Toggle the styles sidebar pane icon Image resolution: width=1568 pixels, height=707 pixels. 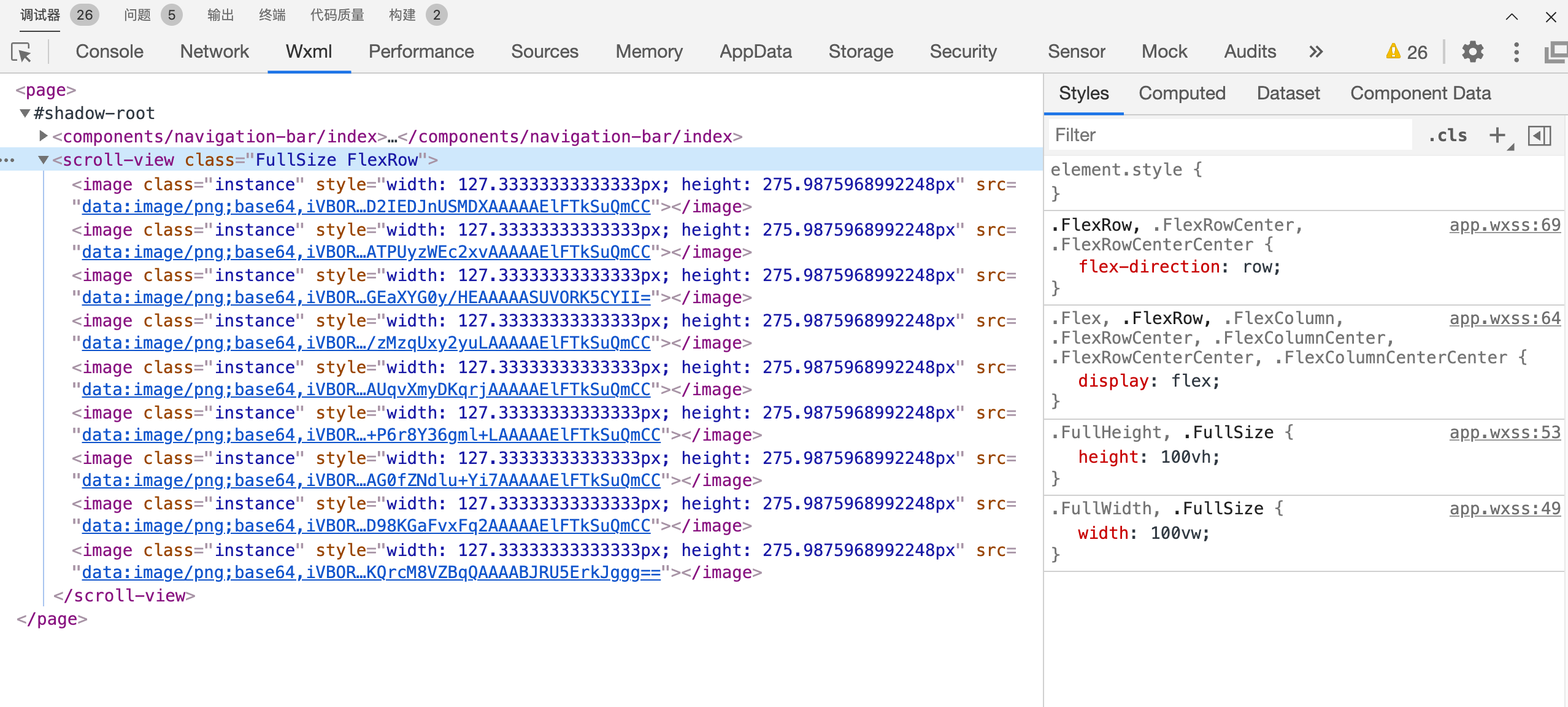click(1539, 135)
